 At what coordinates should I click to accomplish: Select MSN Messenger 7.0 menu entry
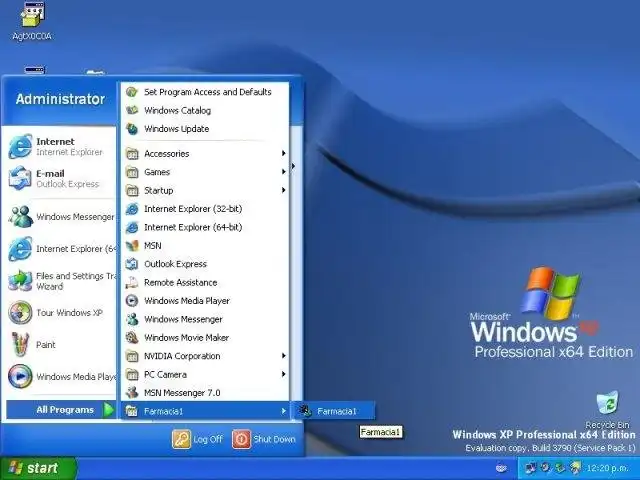tap(205, 393)
